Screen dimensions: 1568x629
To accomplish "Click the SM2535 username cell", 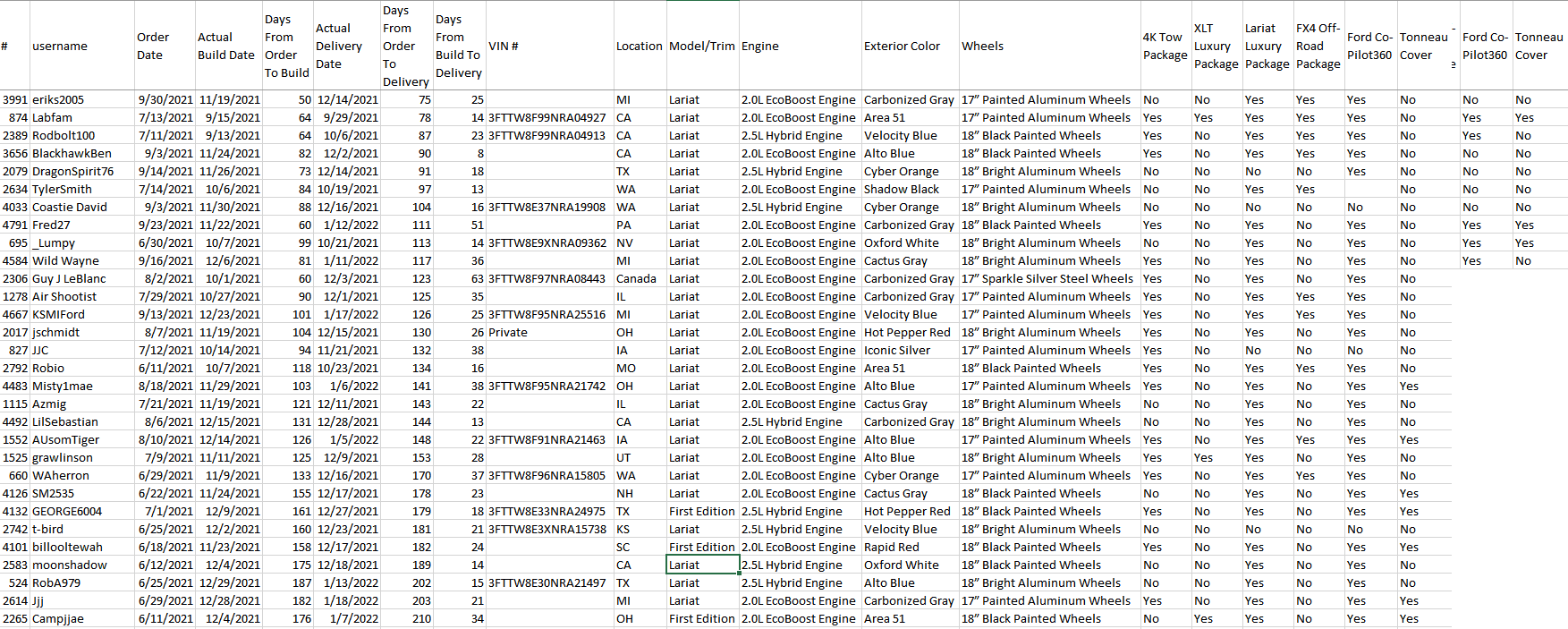I will [81, 493].
